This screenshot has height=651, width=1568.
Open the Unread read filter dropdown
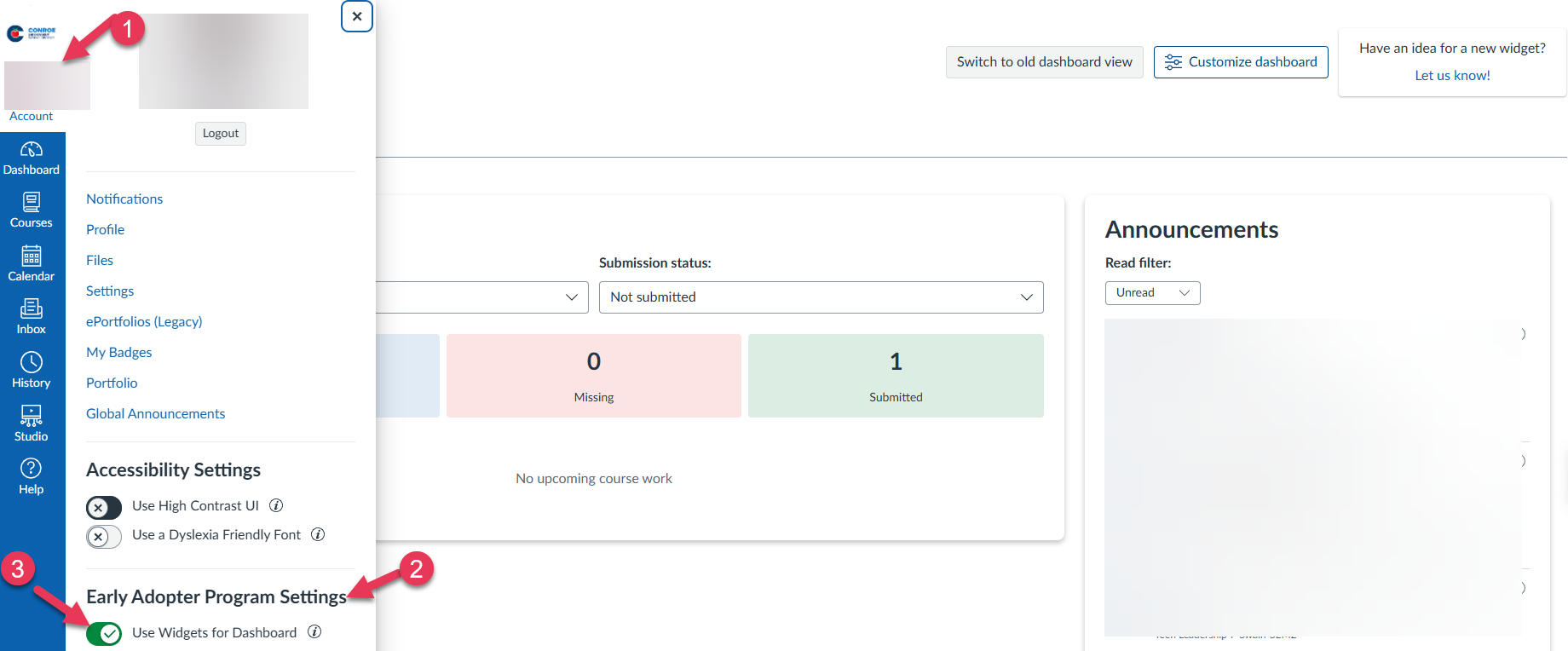coord(1152,293)
